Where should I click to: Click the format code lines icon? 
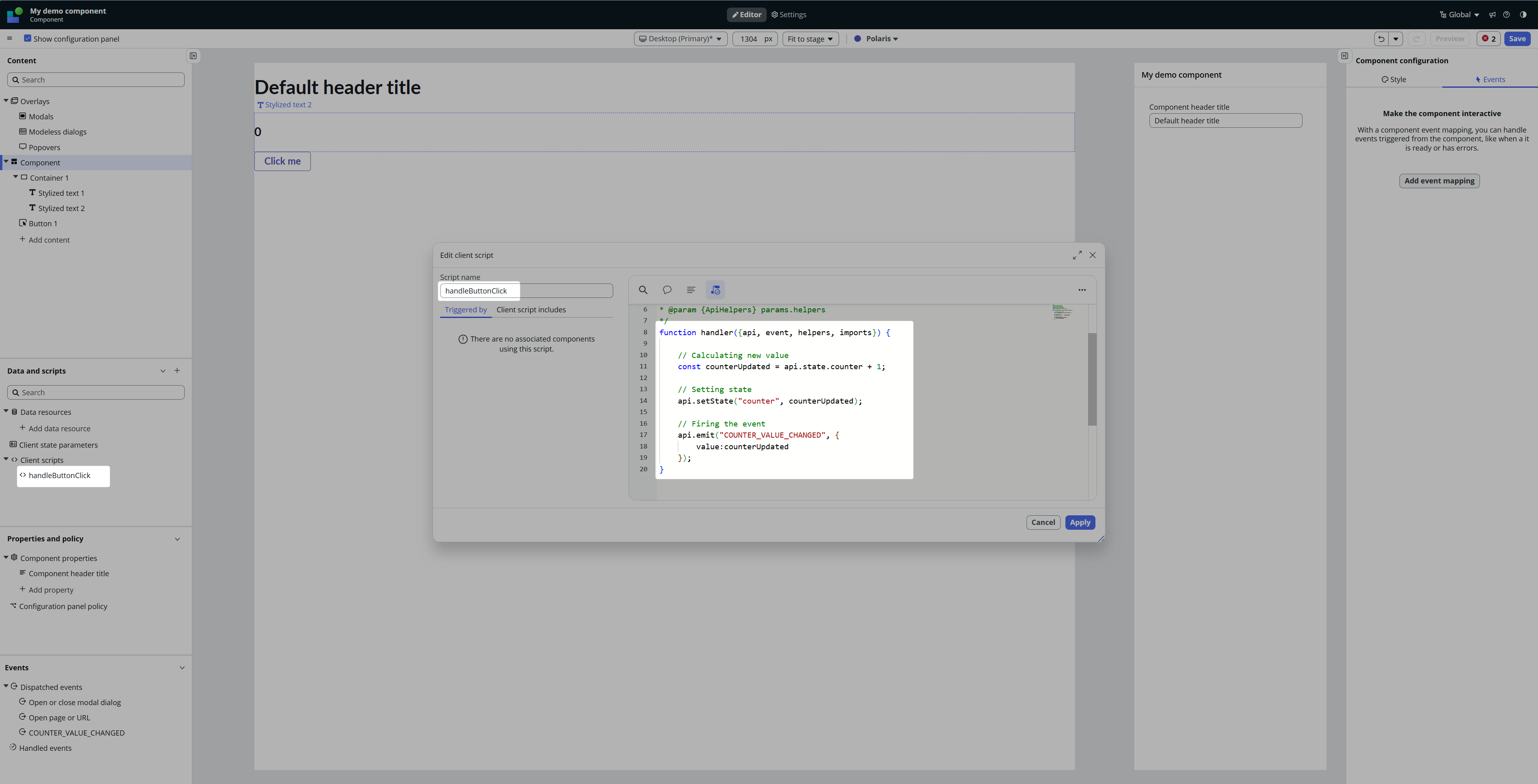pos(691,290)
